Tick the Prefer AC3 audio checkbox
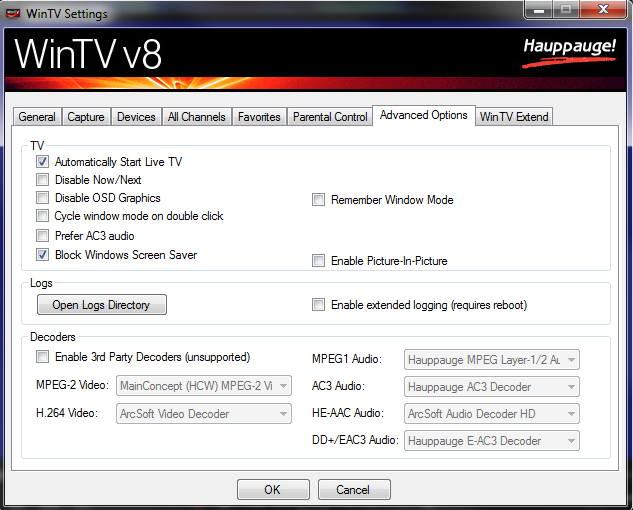Screen dimensions: 633x510 pyautogui.click(x=42, y=235)
